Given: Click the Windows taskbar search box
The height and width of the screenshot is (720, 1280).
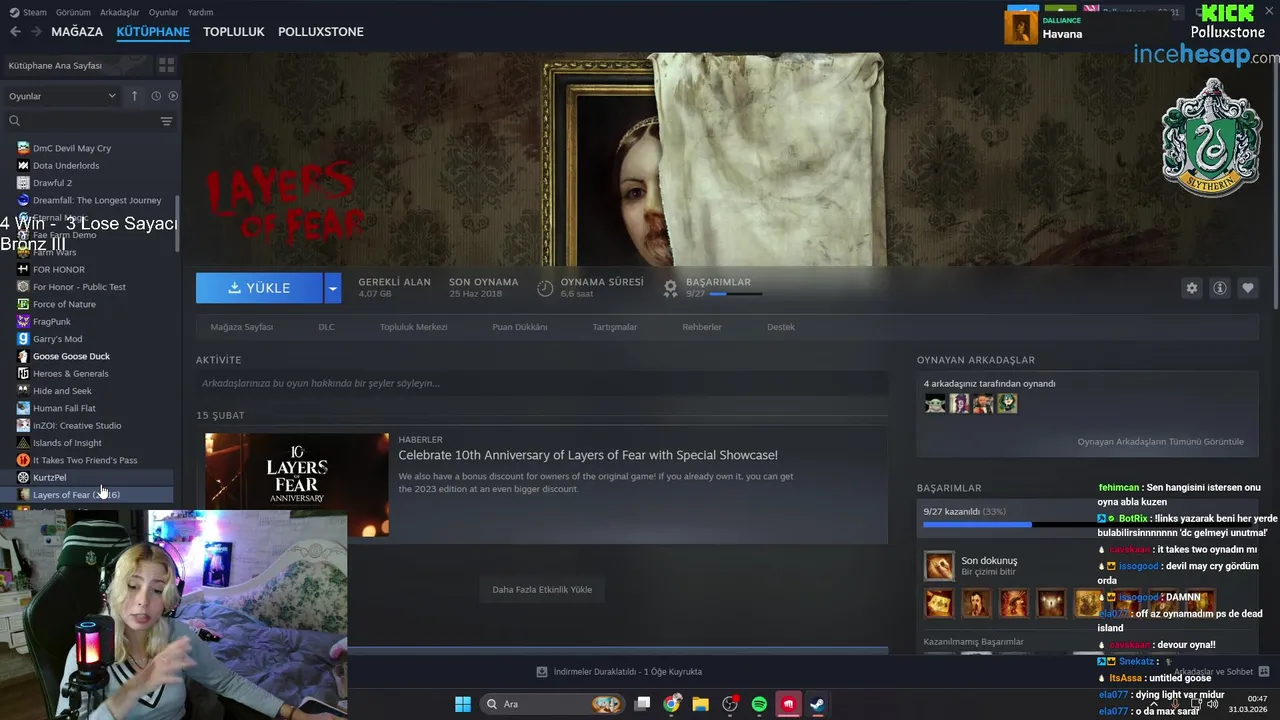Looking at the screenshot, I should [x=552, y=704].
